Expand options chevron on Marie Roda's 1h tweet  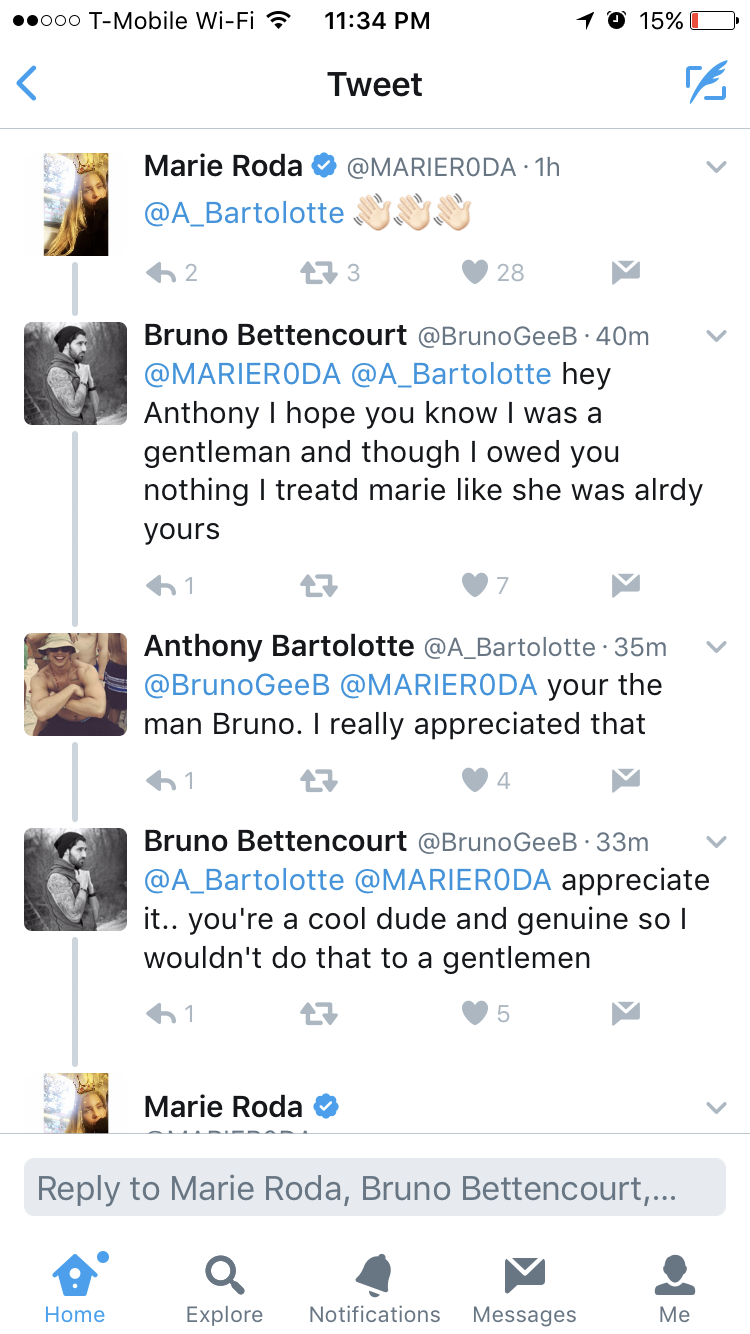(x=716, y=168)
